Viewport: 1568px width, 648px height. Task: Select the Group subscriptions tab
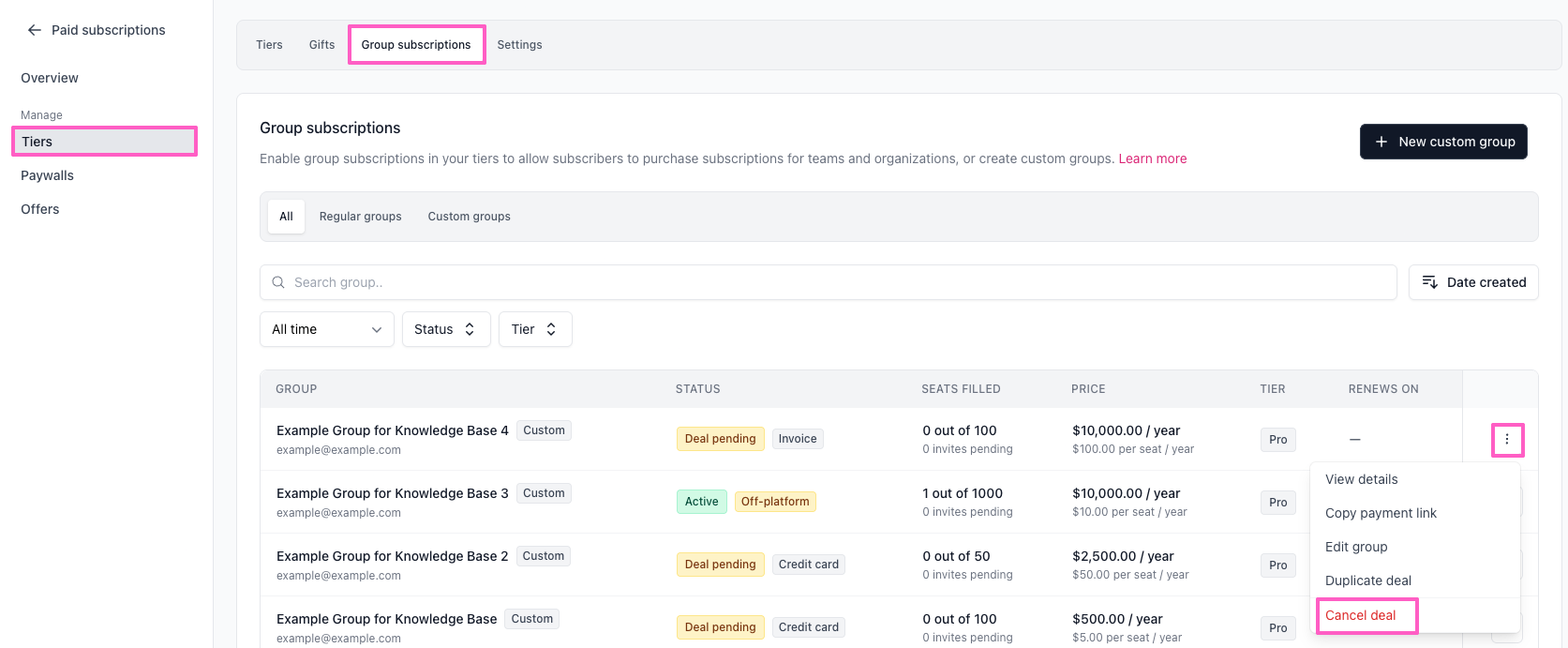pos(416,45)
